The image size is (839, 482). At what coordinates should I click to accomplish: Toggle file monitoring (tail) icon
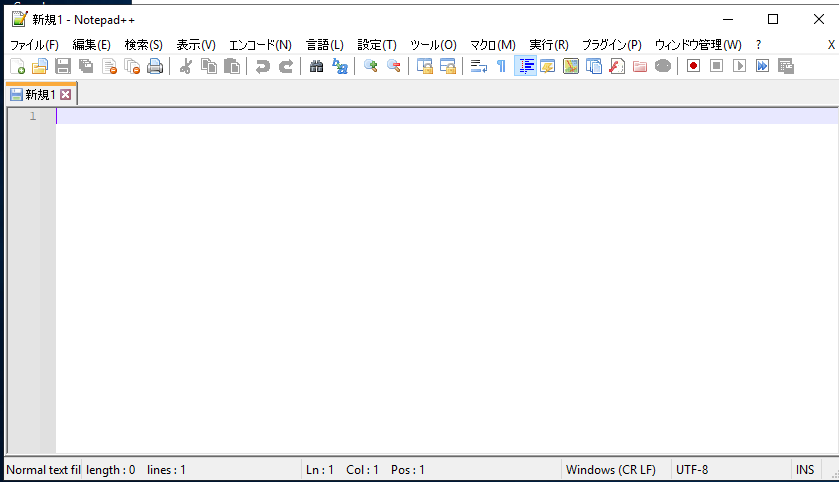(663, 66)
